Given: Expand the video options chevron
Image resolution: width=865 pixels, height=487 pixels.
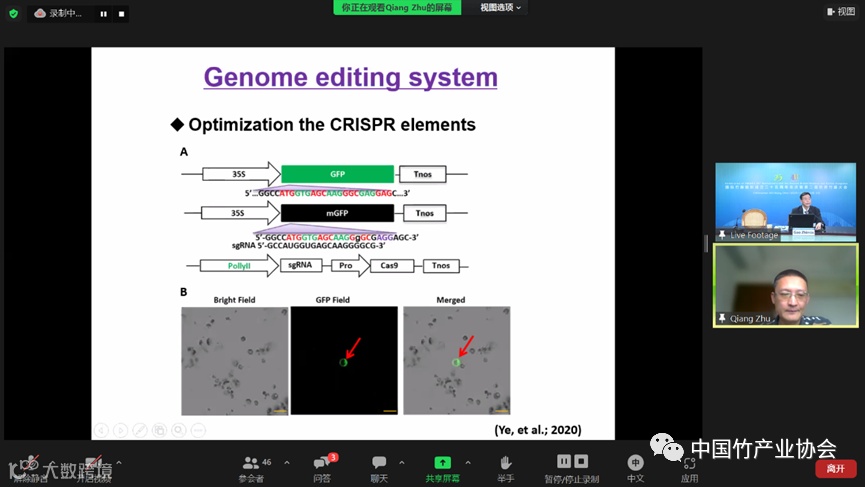Looking at the screenshot, I should [x=119, y=463].
